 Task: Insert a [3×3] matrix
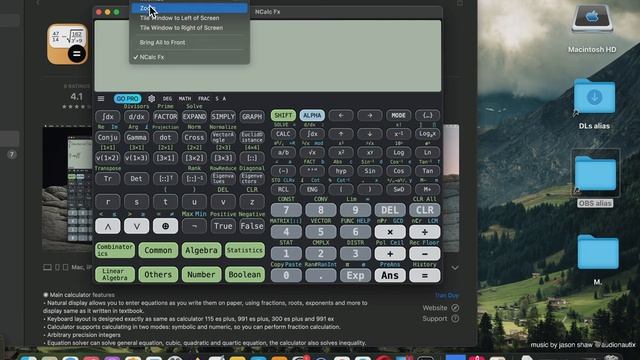[223, 158]
